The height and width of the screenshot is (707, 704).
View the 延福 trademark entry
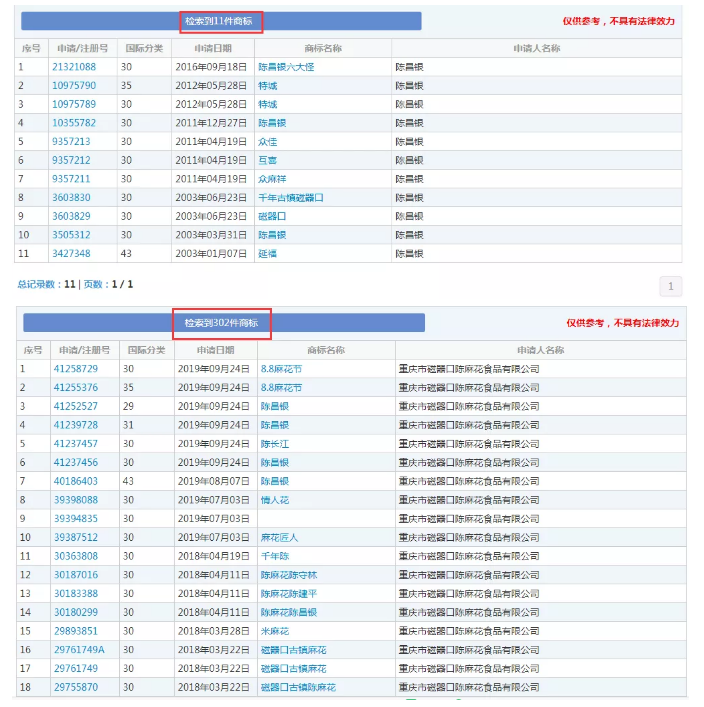pyautogui.click(x=267, y=254)
